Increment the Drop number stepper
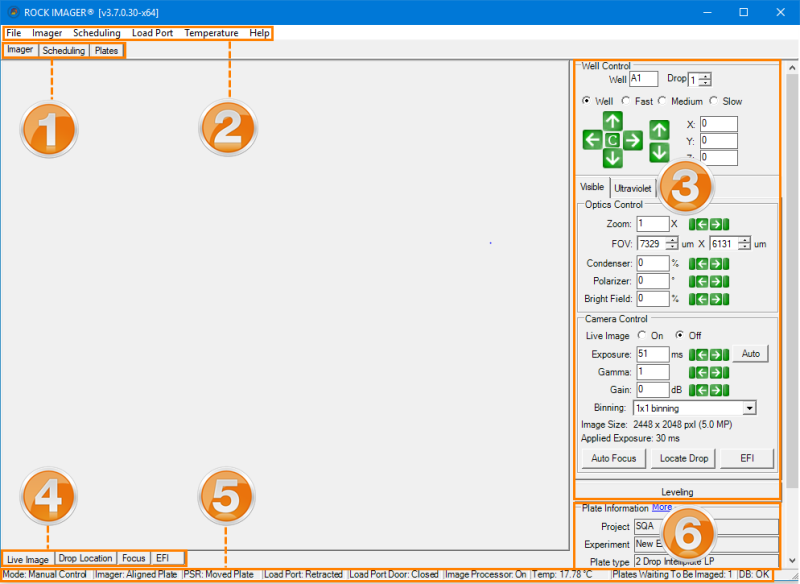The height and width of the screenshot is (584, 800). point(706,75)
